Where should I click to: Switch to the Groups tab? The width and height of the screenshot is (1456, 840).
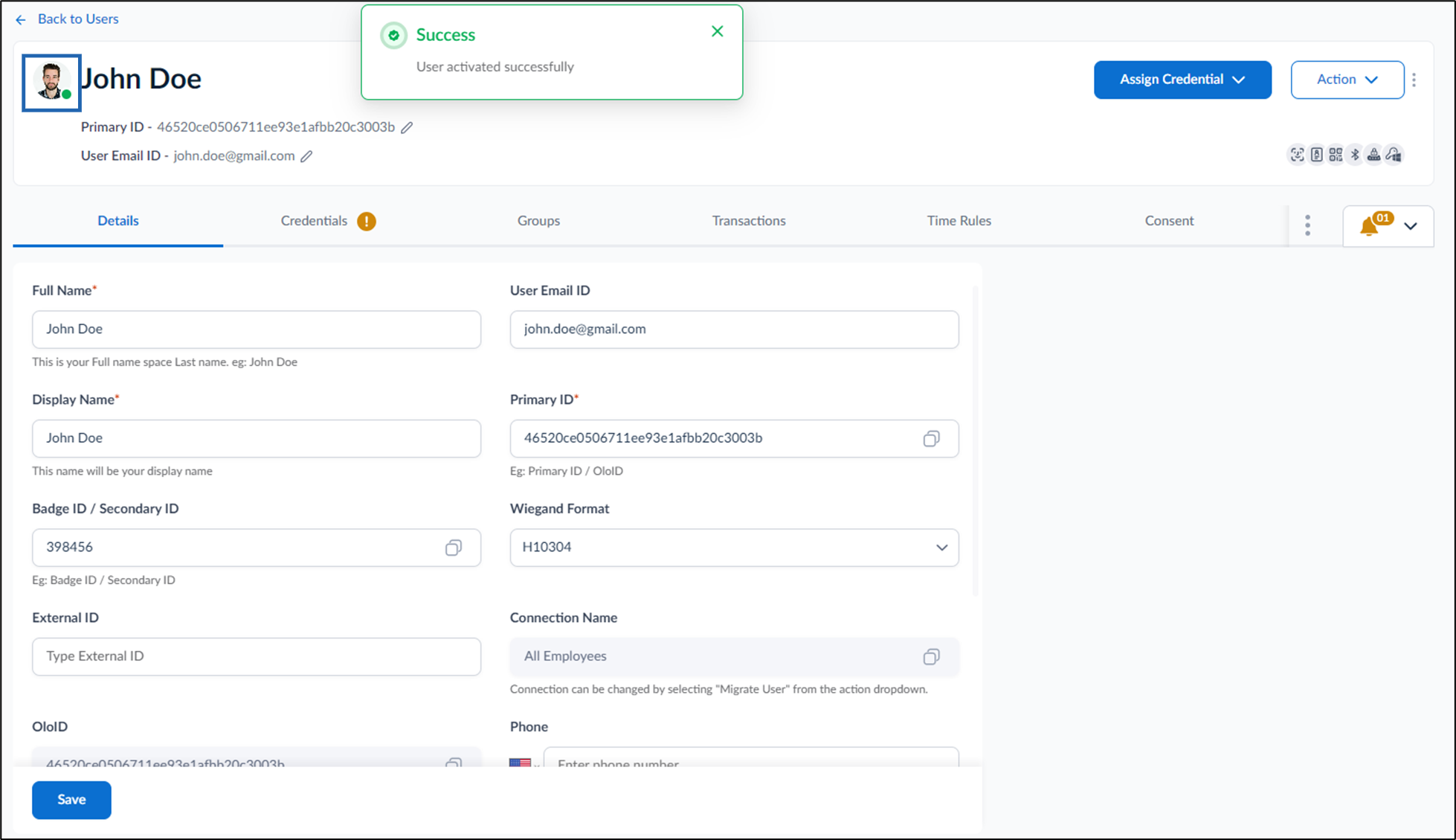pos(538,221)
